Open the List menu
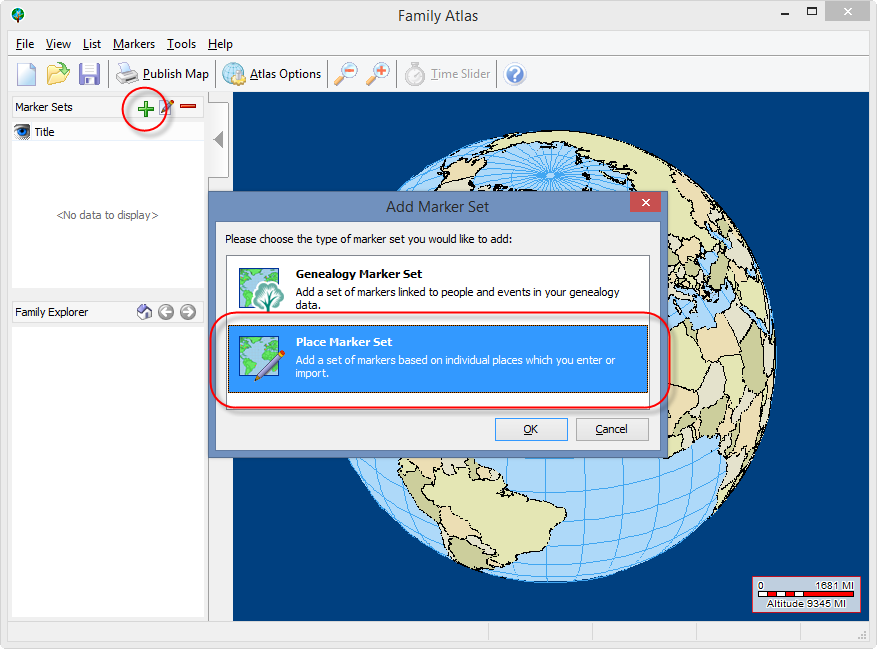Viewport: 877px width, 649px height. [92, 44]
